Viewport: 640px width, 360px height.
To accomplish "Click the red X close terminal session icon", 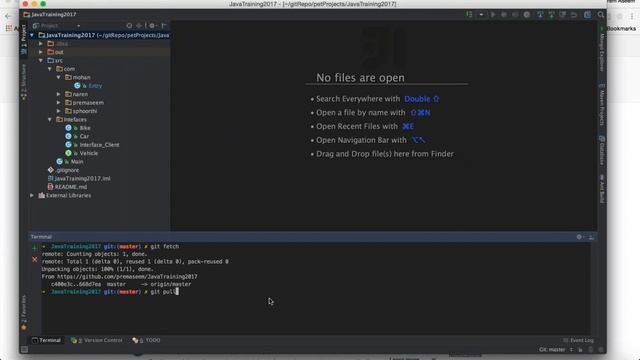I will pos(35,259).
